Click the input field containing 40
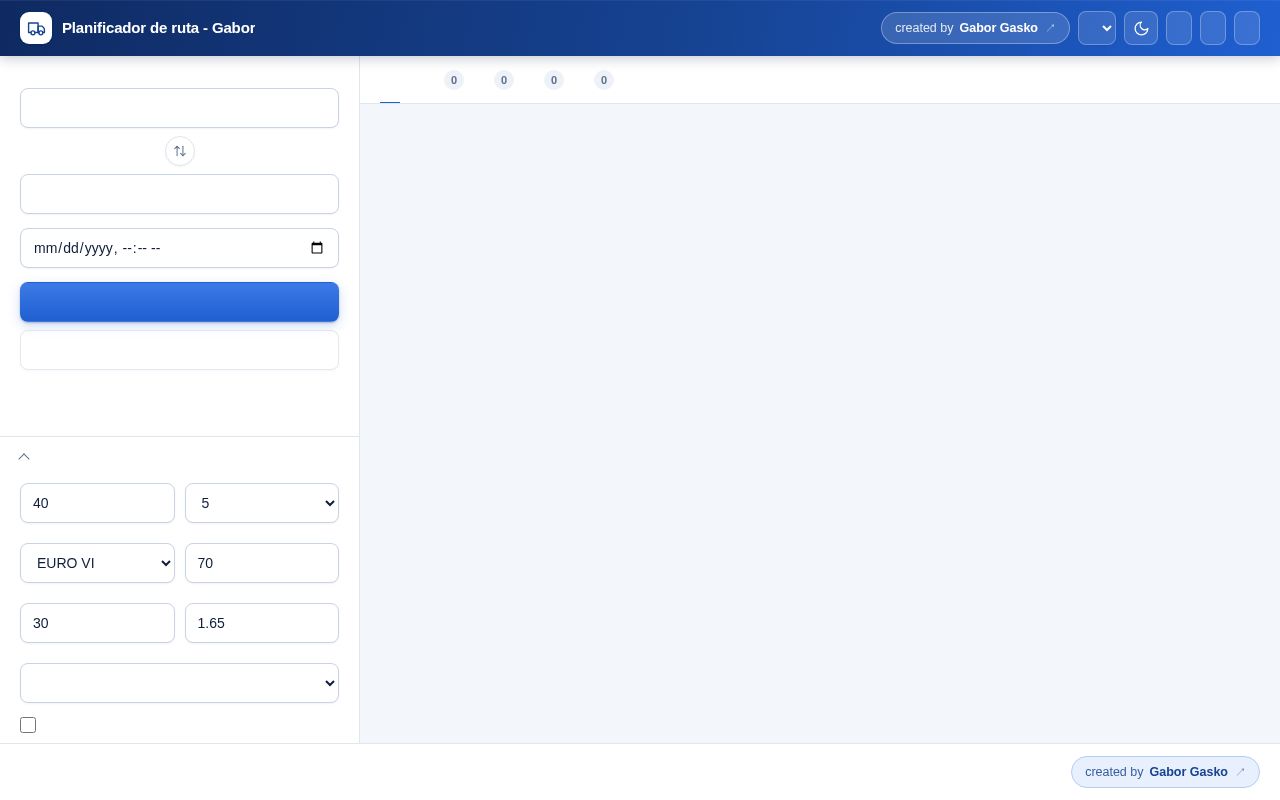This screenshot has width=1280, height=800. [x=97, y=503]
